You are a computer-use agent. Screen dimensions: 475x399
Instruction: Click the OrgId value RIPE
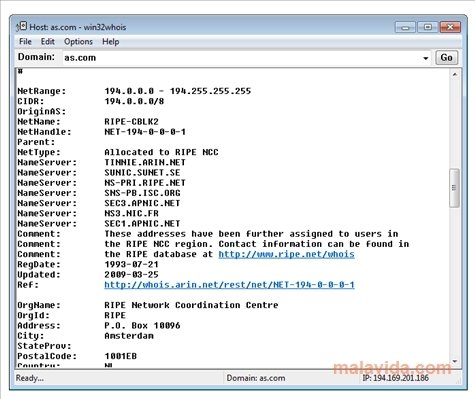click(x=115, y=315)
